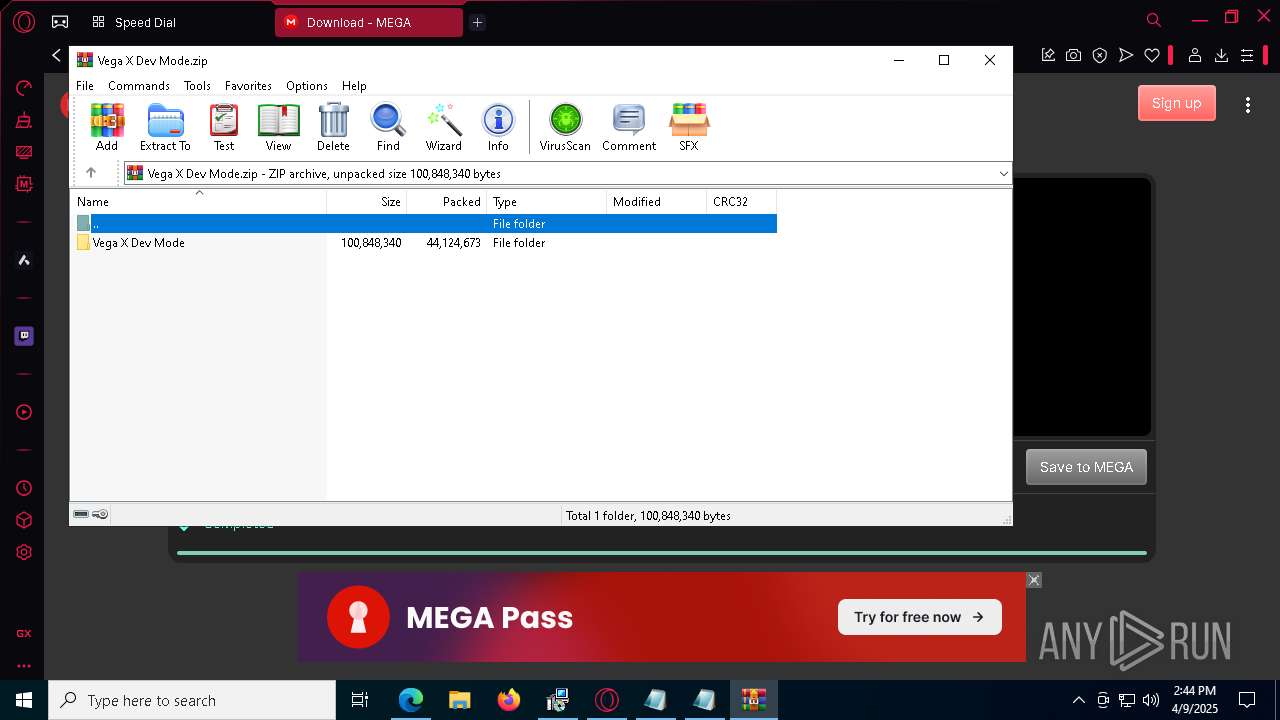This screenshot has height=720, width=1280.
Task: Click the Extract To toolbar icon
Action: pyautogui.click(x=165, y=127)
